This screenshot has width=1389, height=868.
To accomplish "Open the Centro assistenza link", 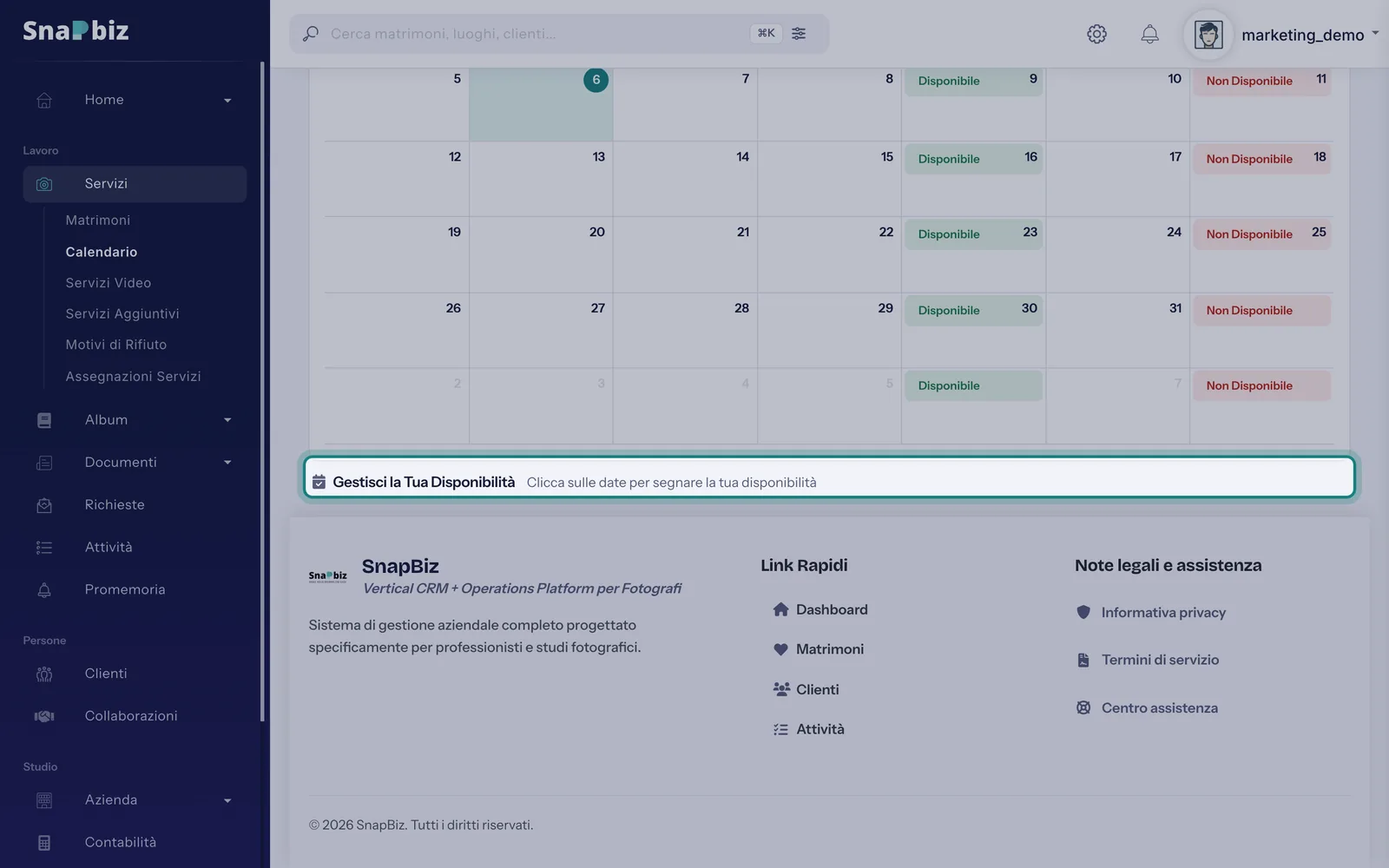I will click(1147, 707).
